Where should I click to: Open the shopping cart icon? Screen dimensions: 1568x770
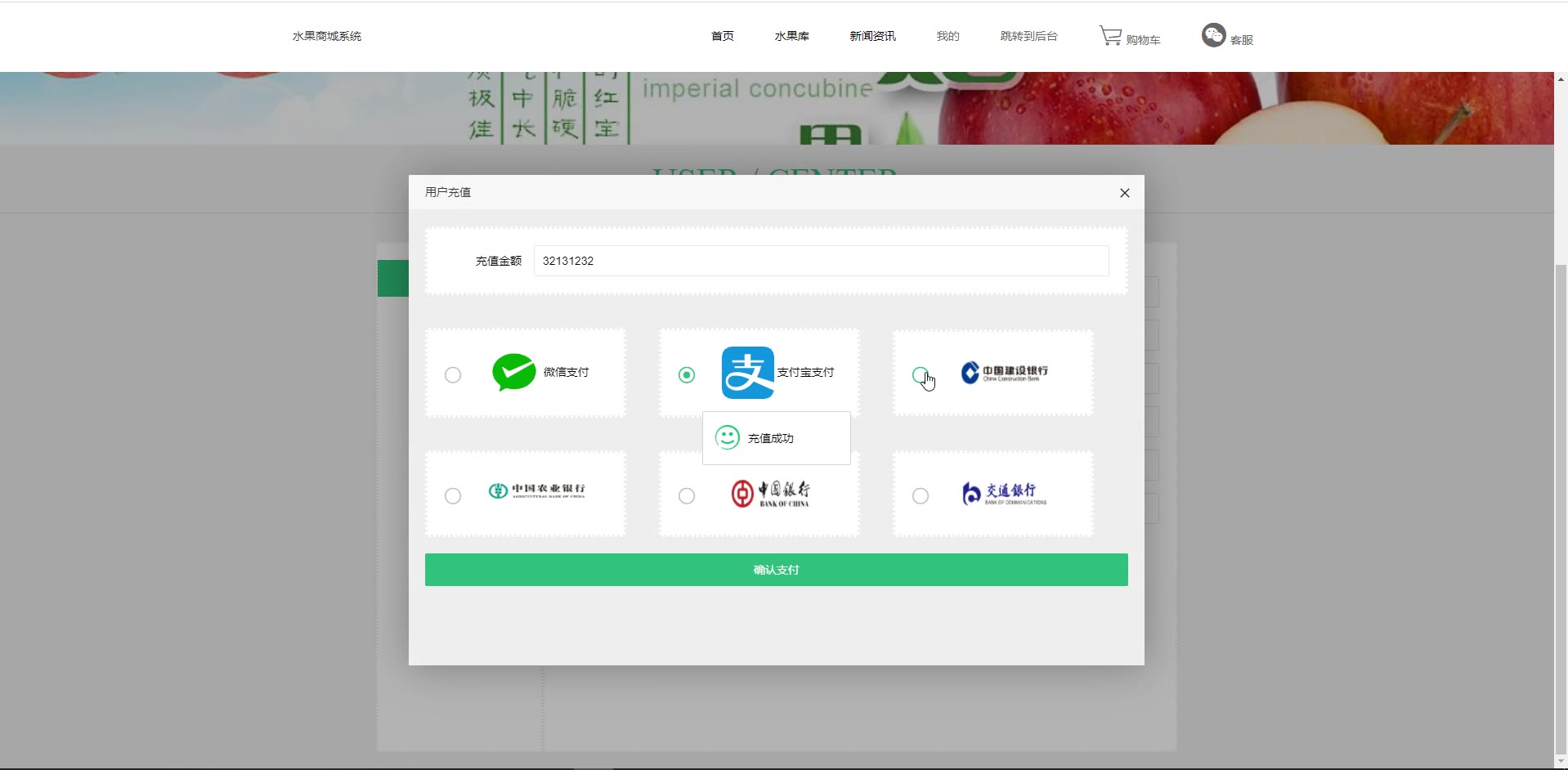1110,36
